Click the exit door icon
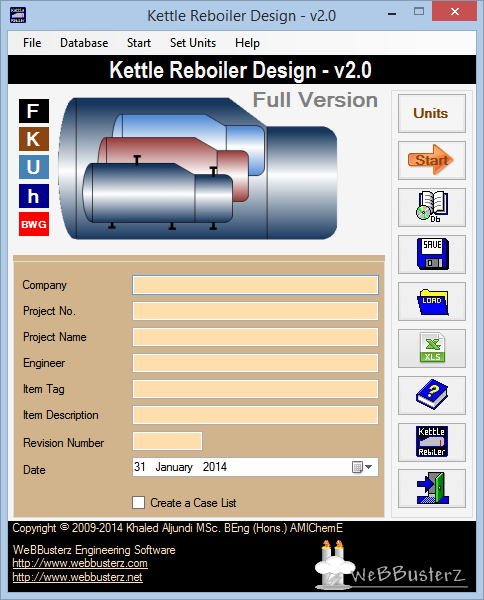 click(432, 489)
